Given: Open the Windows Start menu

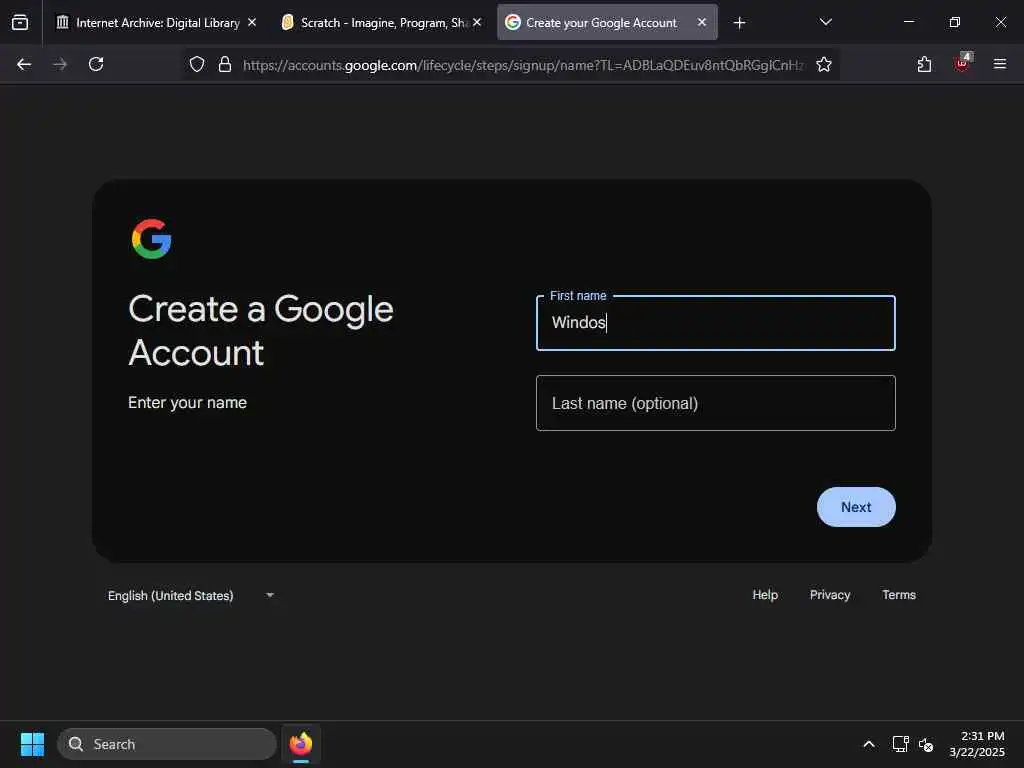Looking at the screenshot, I should click(x=32, y=744).
